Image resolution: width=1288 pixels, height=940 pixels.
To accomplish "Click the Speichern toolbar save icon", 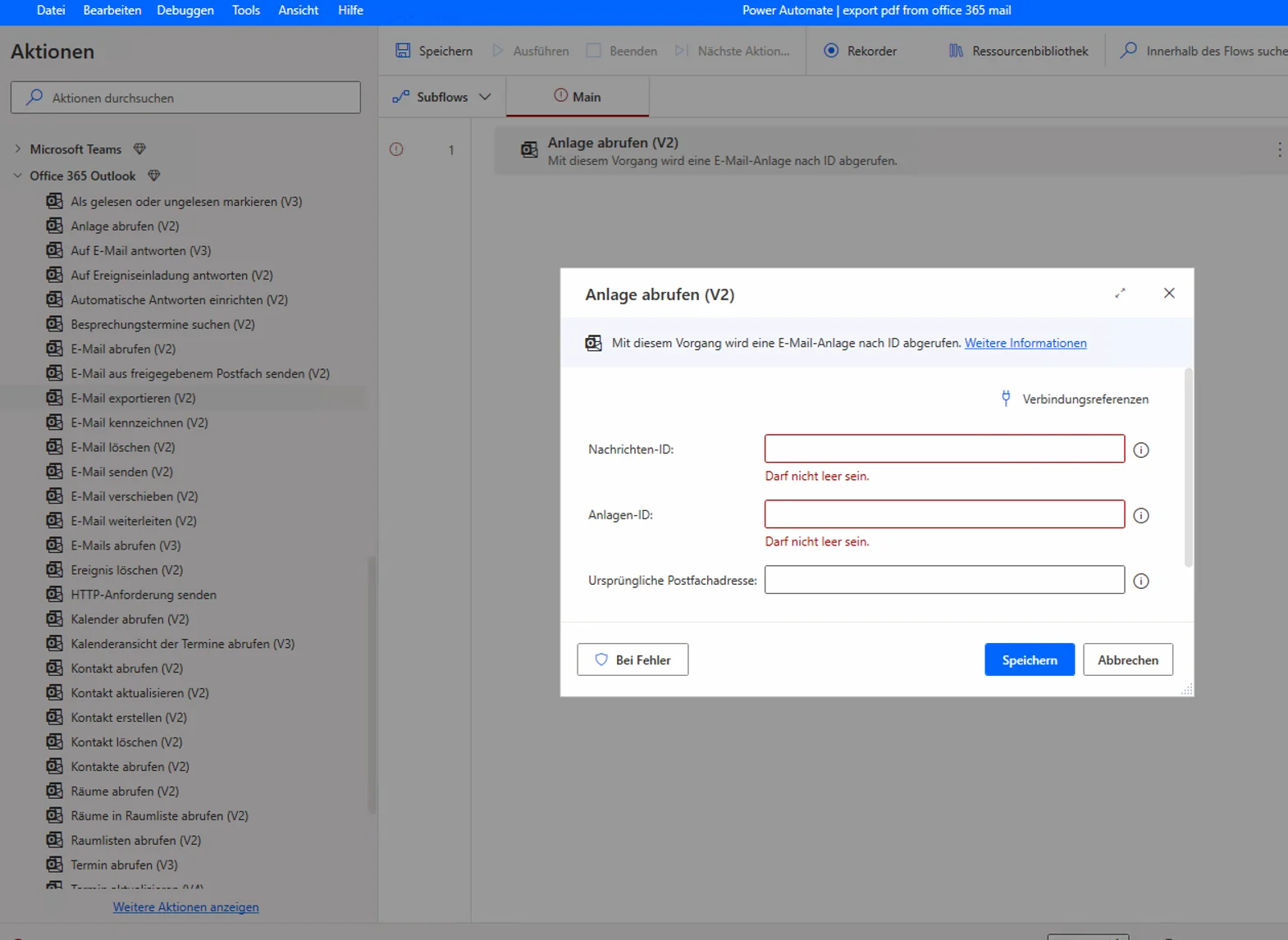I will pyautogui.click(x=403, y=51).
